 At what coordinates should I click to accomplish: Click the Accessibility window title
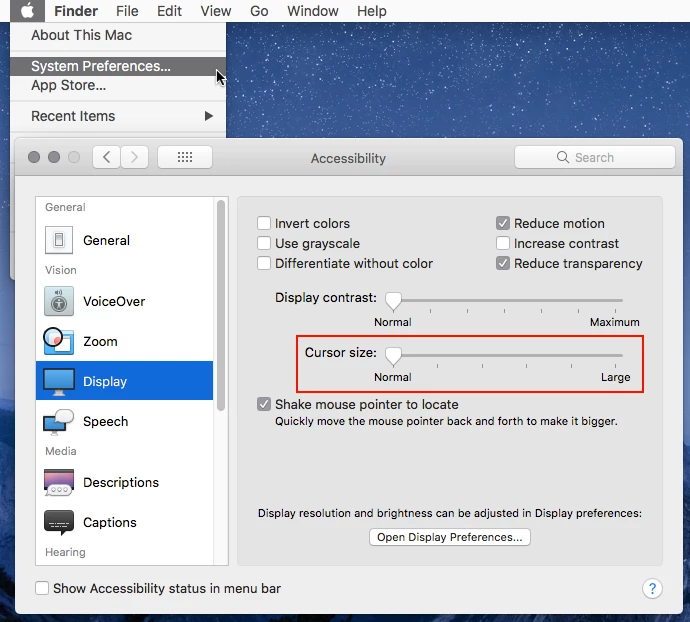(348, 158)
